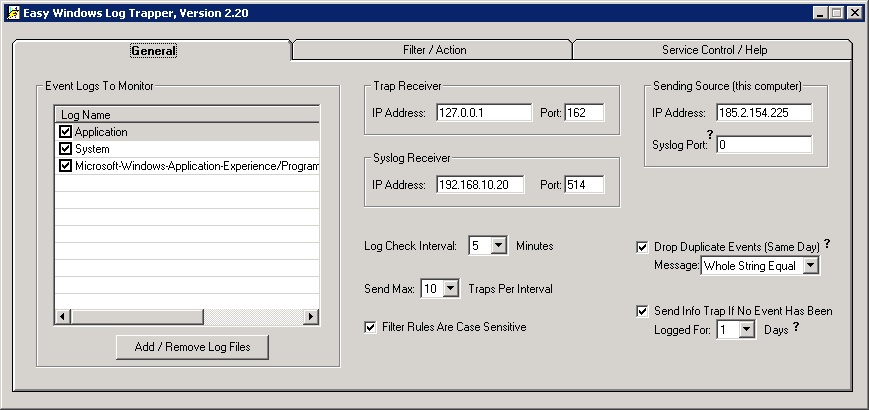The width and height of the screenshot is (869, 410).
Task: Click the Sending Source IP Address field
Action: click(764, 112)
